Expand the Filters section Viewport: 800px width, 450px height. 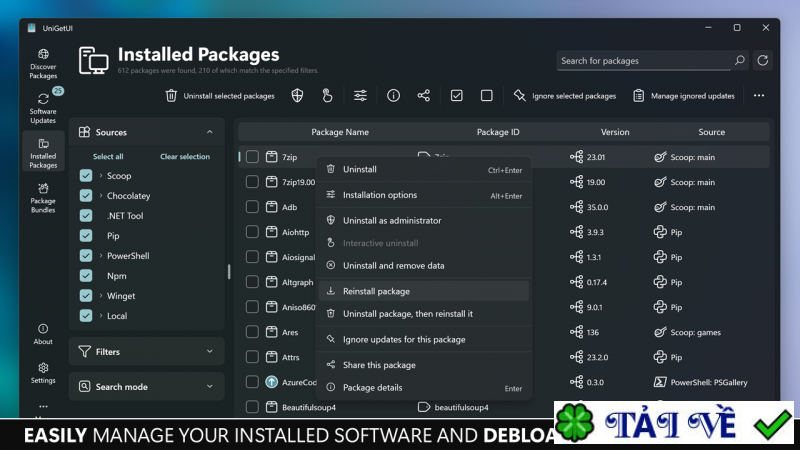point(147,352)
